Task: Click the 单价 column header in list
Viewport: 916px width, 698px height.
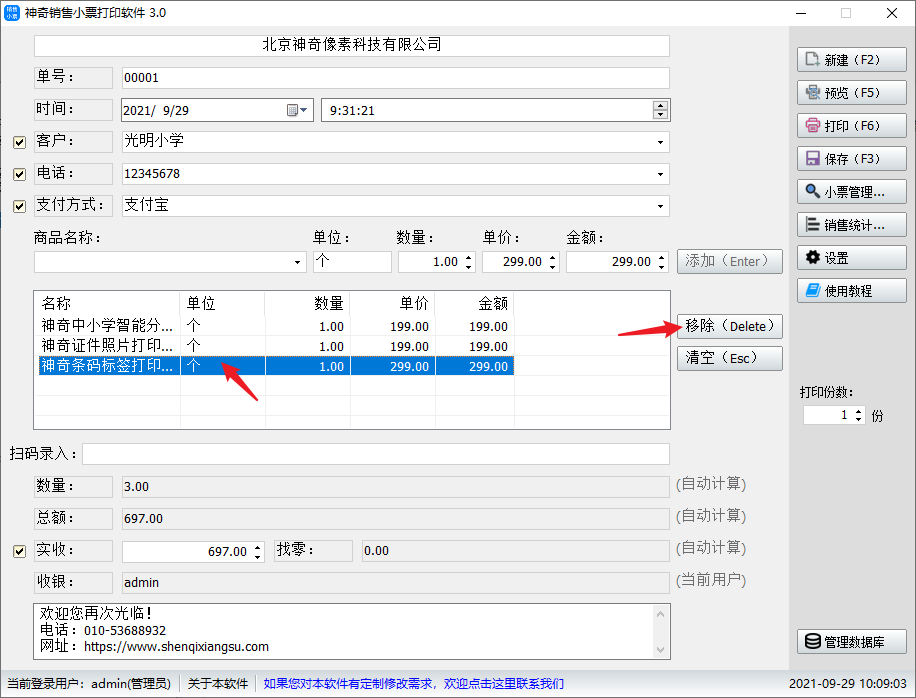Action: [393, 303]
